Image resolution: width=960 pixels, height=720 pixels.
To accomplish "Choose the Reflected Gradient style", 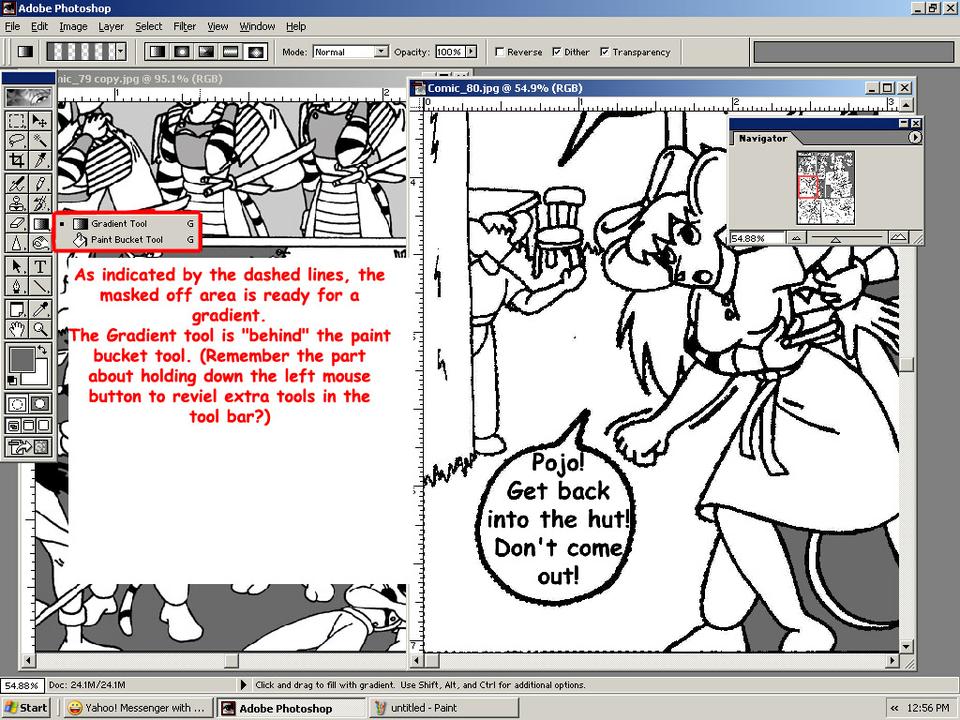I will tap(231, 51).
